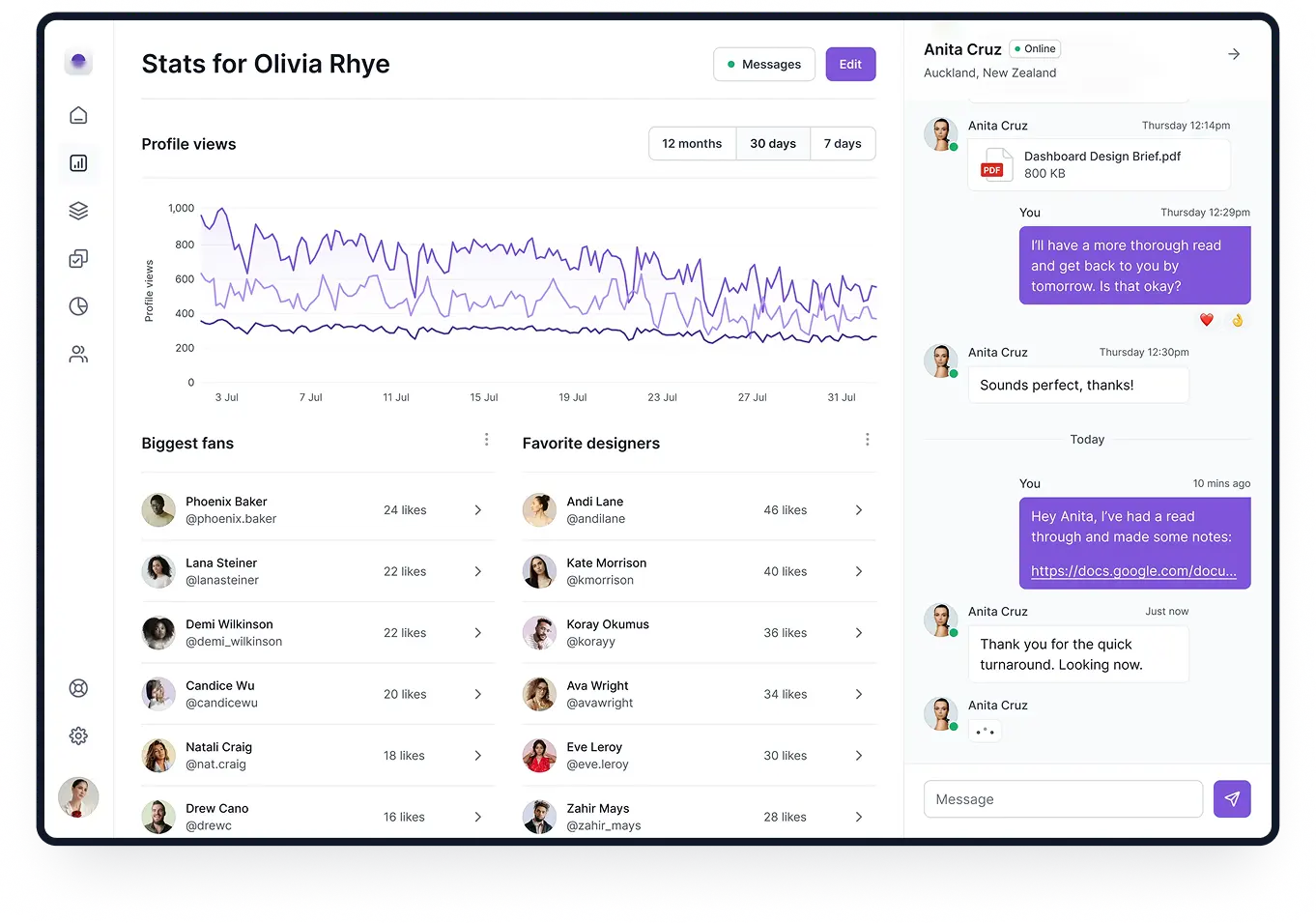Focus the Message input field
Image resolution: width=1316 pixels, height=923 pixels.
1063,799
